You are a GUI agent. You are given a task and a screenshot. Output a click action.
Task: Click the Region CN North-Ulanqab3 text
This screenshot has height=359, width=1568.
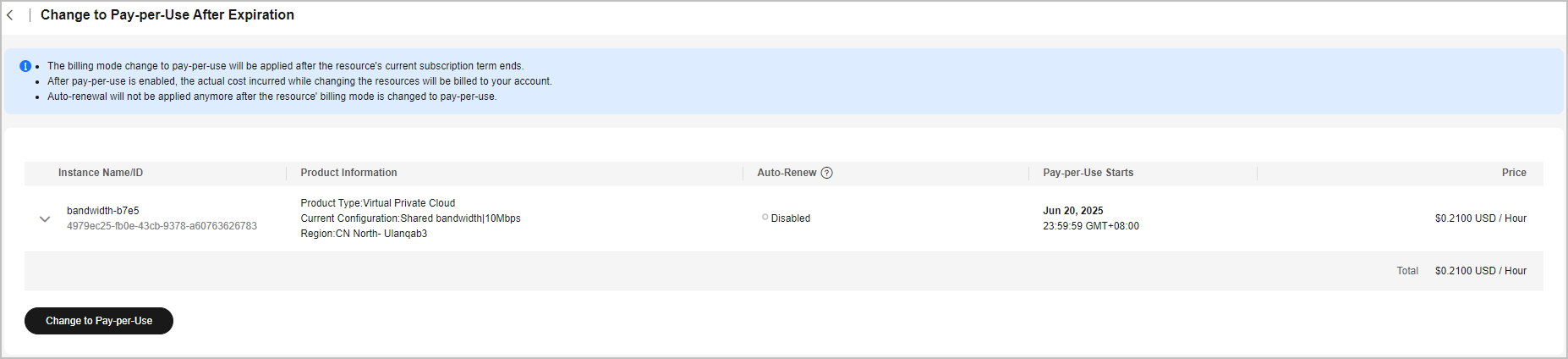(x=364, y=234)
